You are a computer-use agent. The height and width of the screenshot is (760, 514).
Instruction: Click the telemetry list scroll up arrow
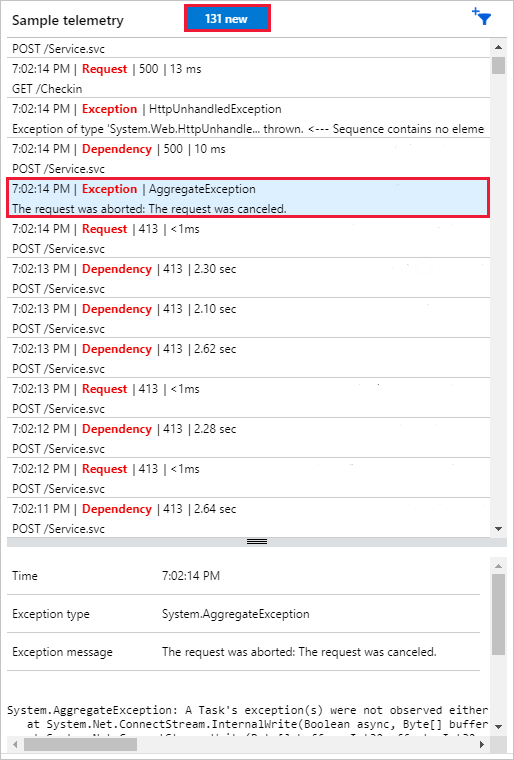(x=498, y=47)
